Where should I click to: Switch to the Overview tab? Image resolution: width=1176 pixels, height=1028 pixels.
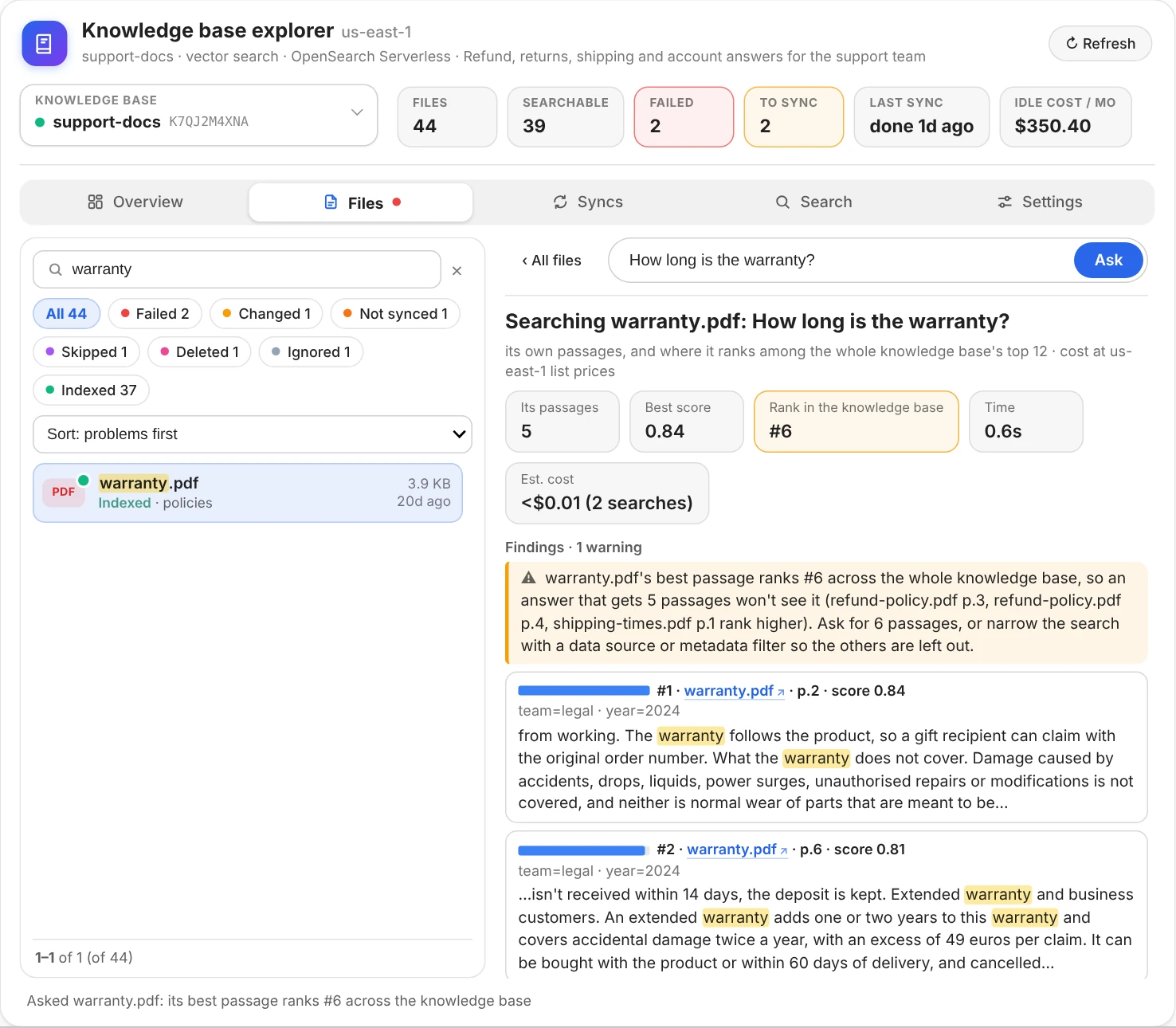135,202
